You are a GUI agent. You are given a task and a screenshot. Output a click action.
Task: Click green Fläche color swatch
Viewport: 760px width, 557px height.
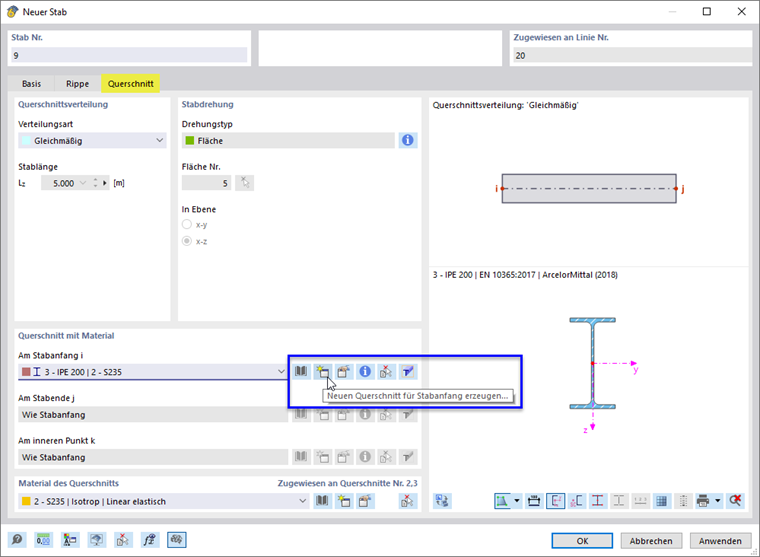pyautogui.click(x=190, y=141)
